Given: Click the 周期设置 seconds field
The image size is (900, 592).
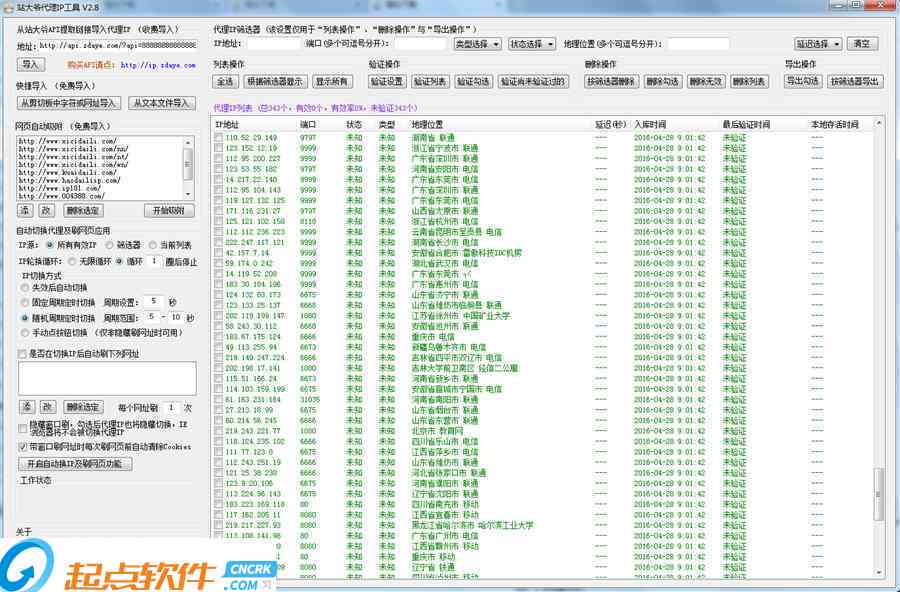Looking at the screenshot, I should coord(153,301).
